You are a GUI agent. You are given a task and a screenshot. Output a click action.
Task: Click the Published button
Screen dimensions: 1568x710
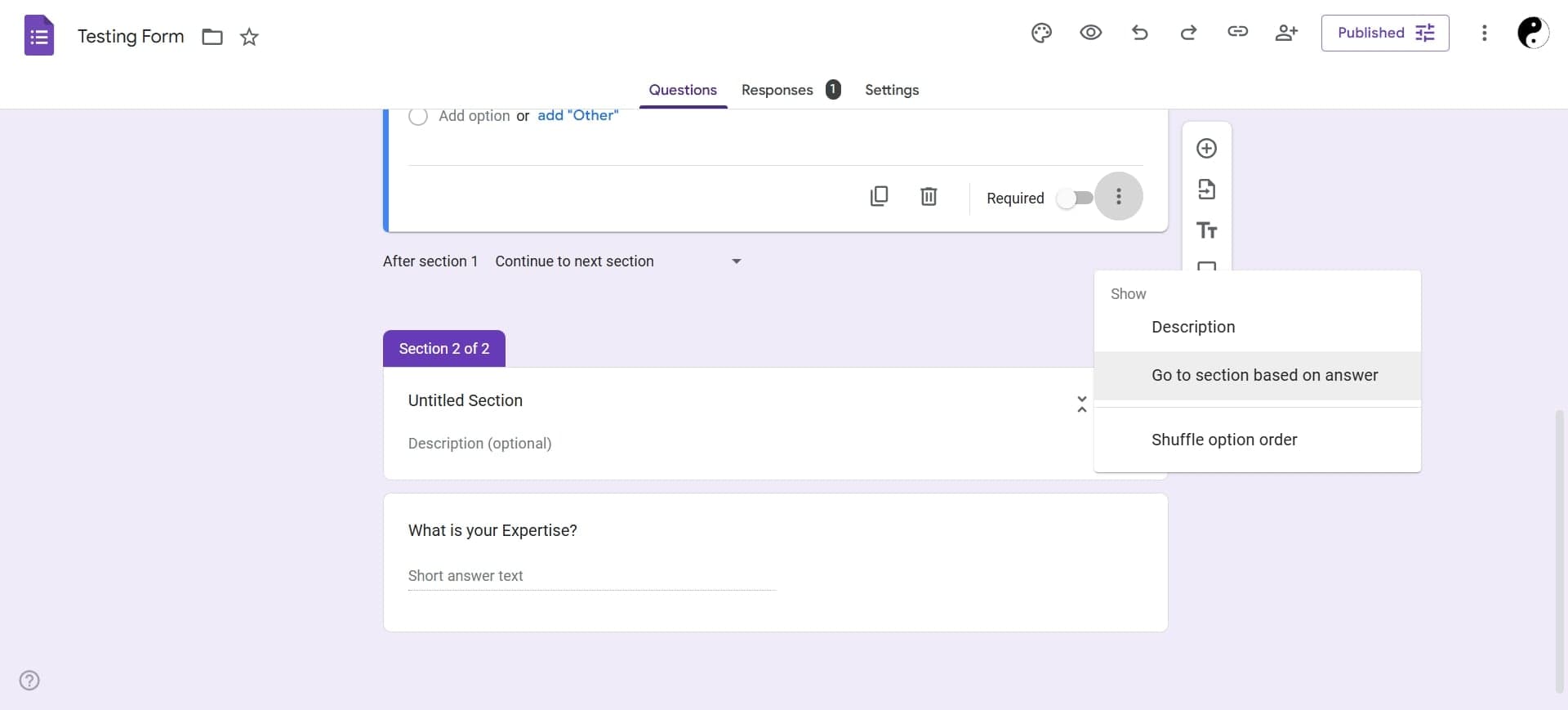click(x=1384, y=33)
